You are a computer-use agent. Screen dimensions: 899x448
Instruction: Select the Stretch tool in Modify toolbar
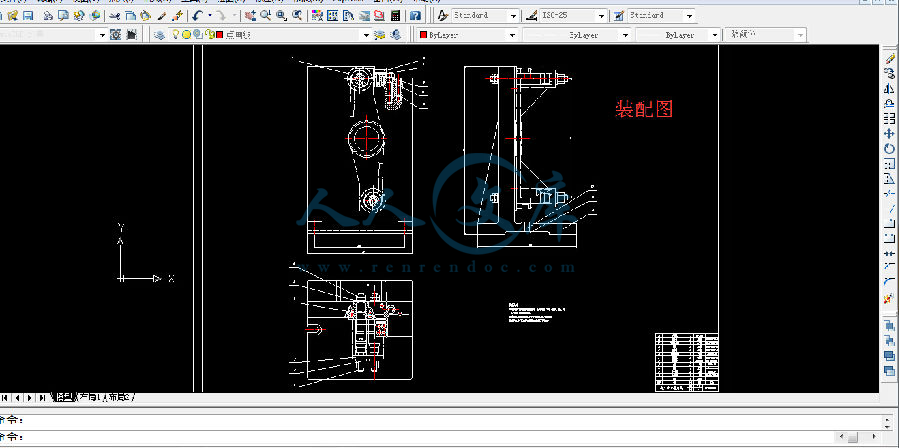point(889,178)
